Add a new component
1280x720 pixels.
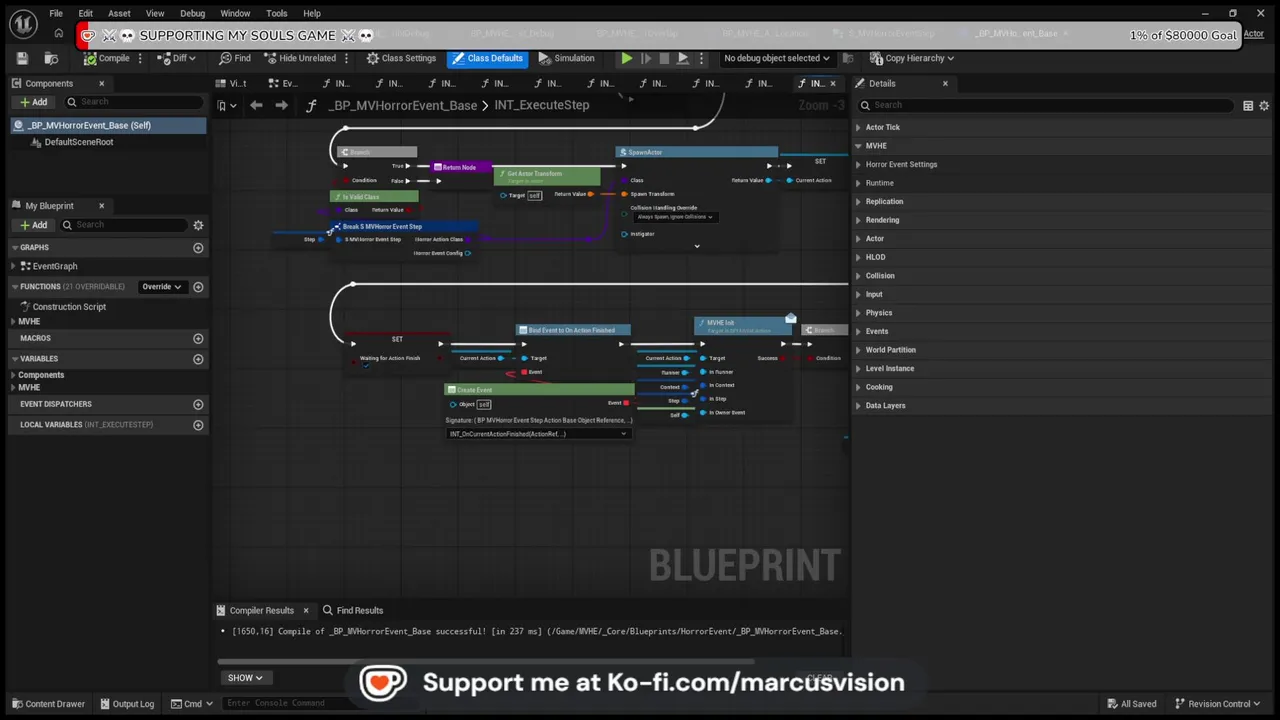point(33,102)
